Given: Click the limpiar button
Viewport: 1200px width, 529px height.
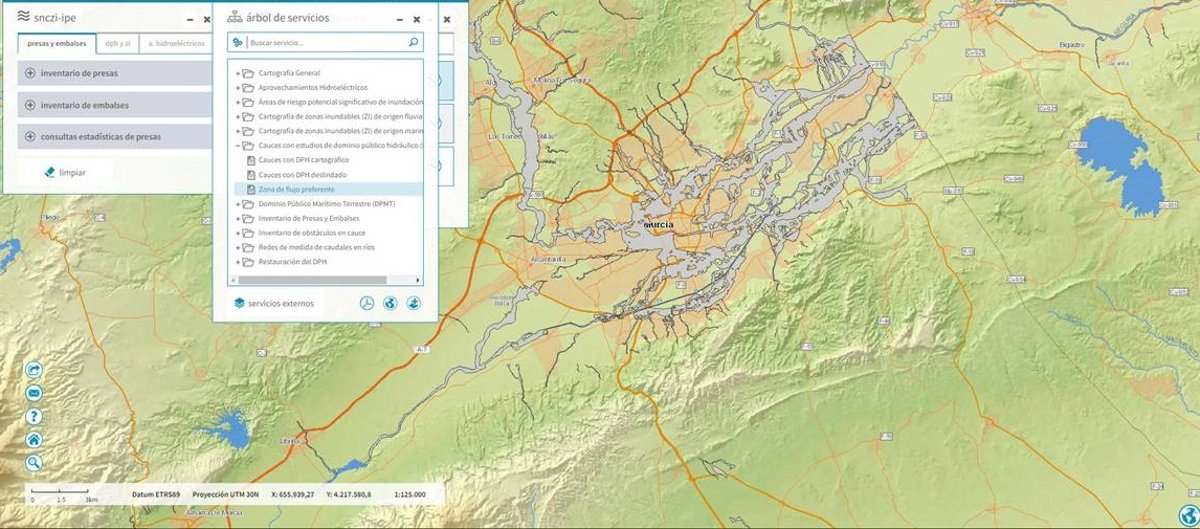Looking at the screenshot, I should 65,172.
